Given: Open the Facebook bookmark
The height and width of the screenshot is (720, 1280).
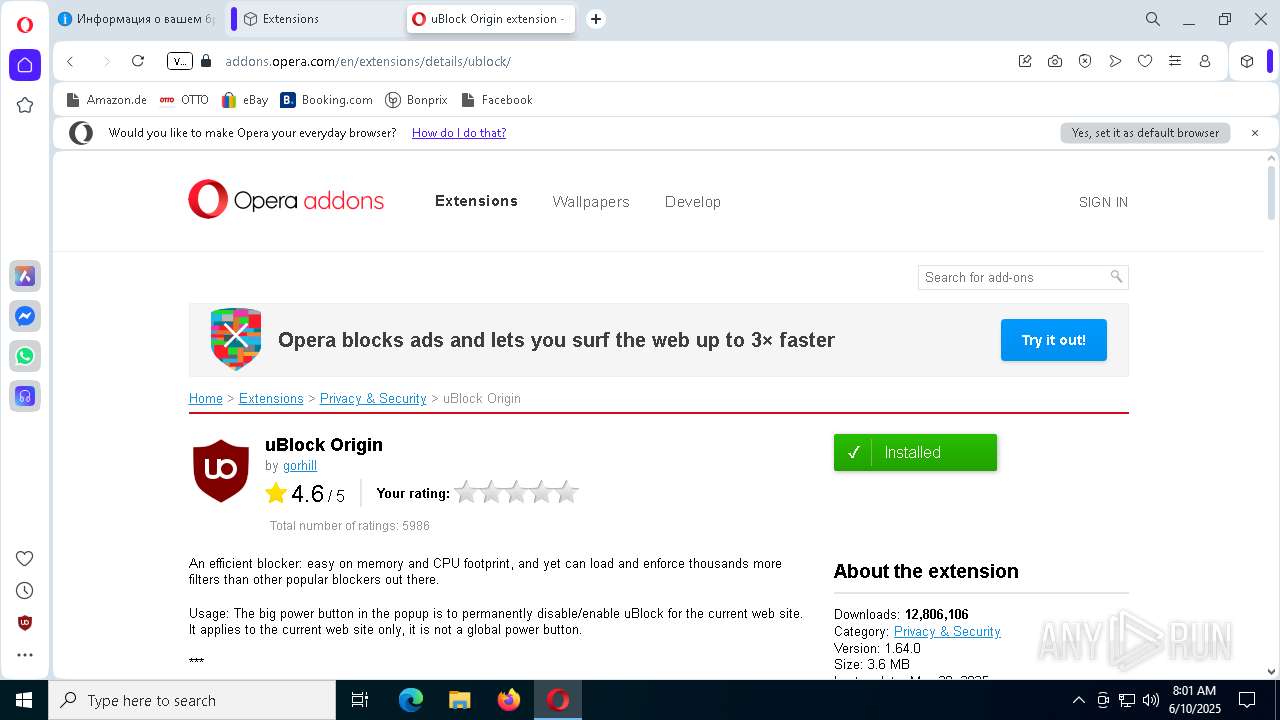Looking at the screenshot, I should point(496,100).
